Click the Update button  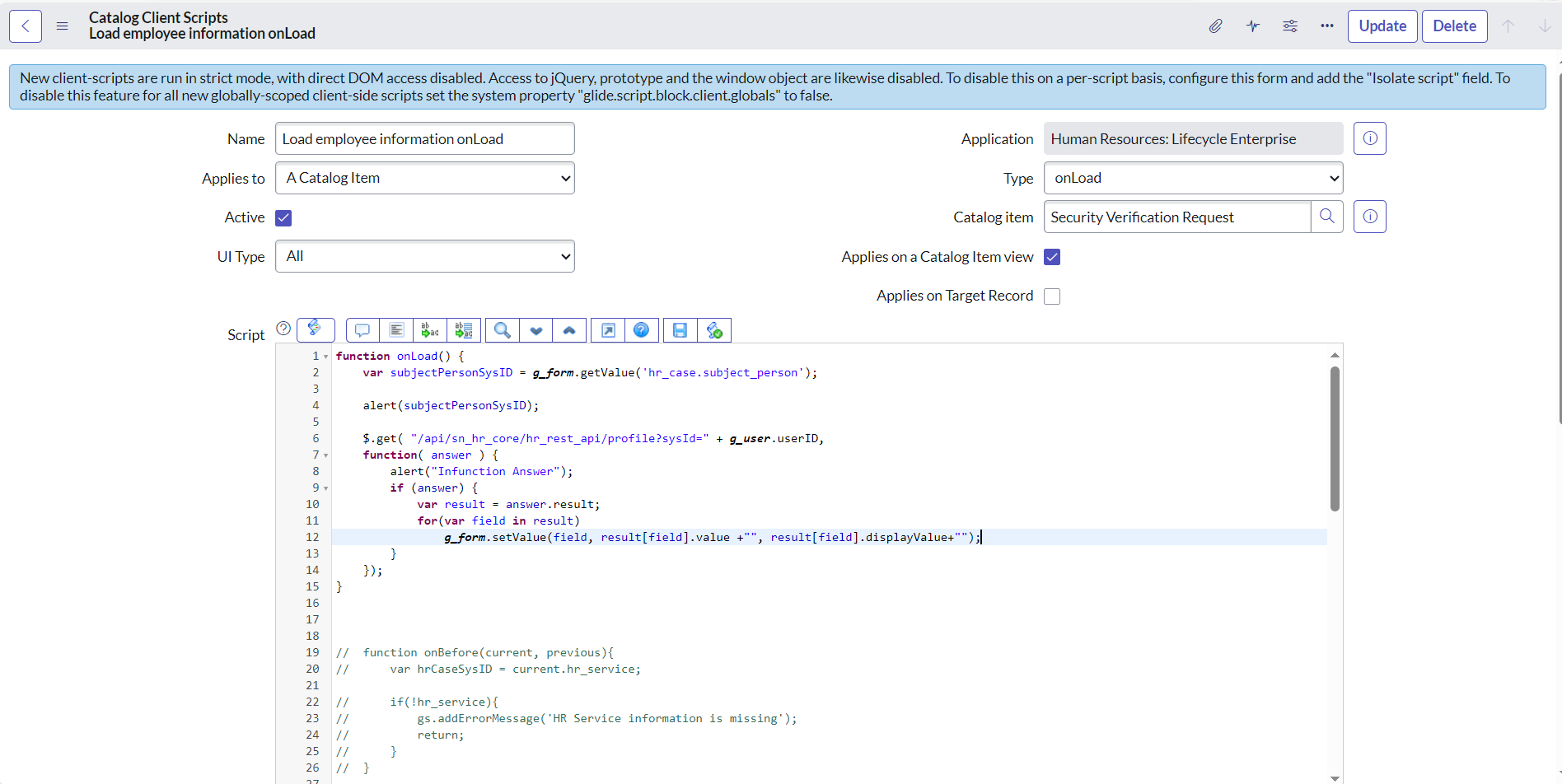(x=1382, y=26)
